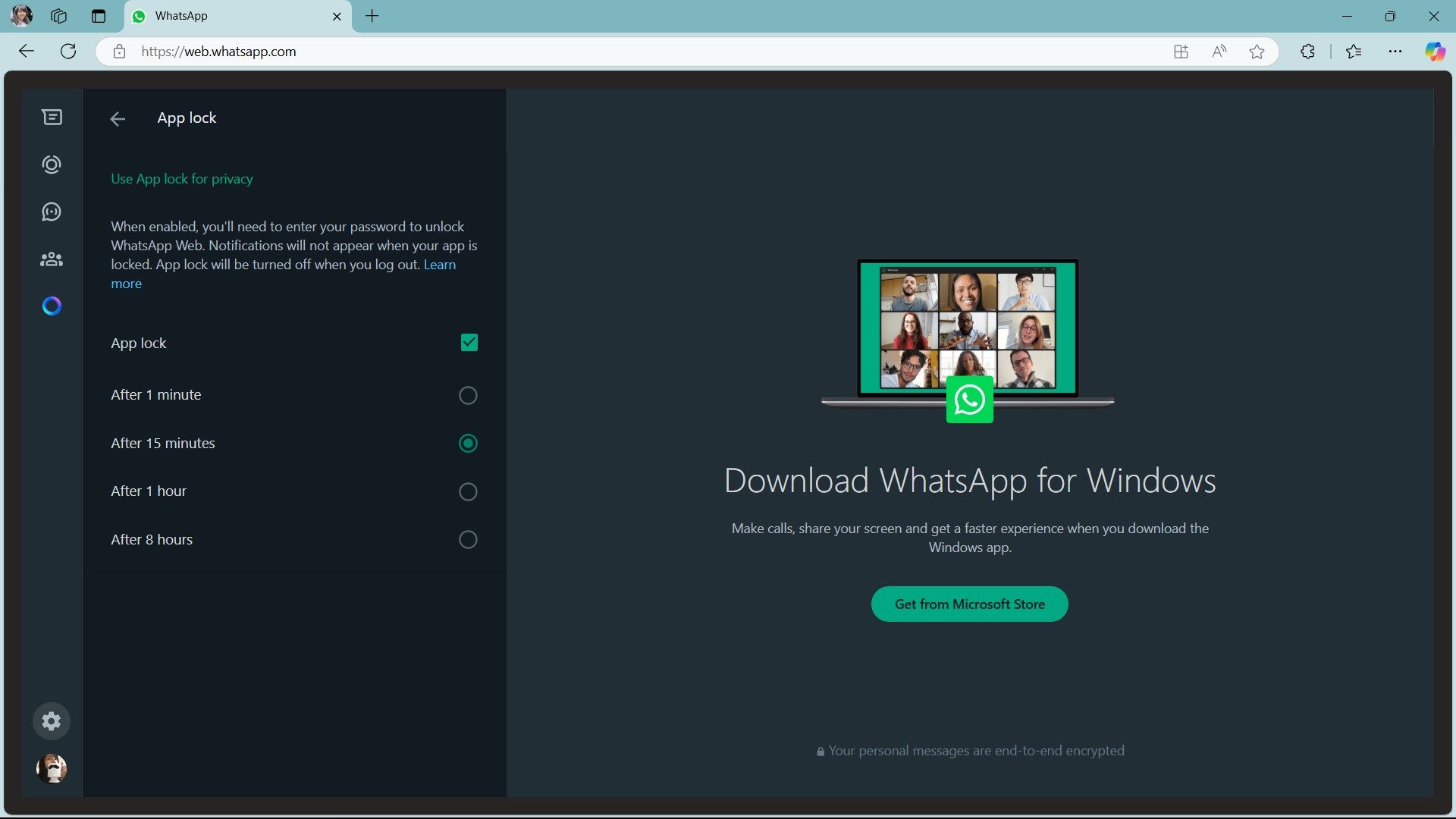Open the Chats icon in sidebar
This screenshot has height=819, width=1456.
[52, 118]
